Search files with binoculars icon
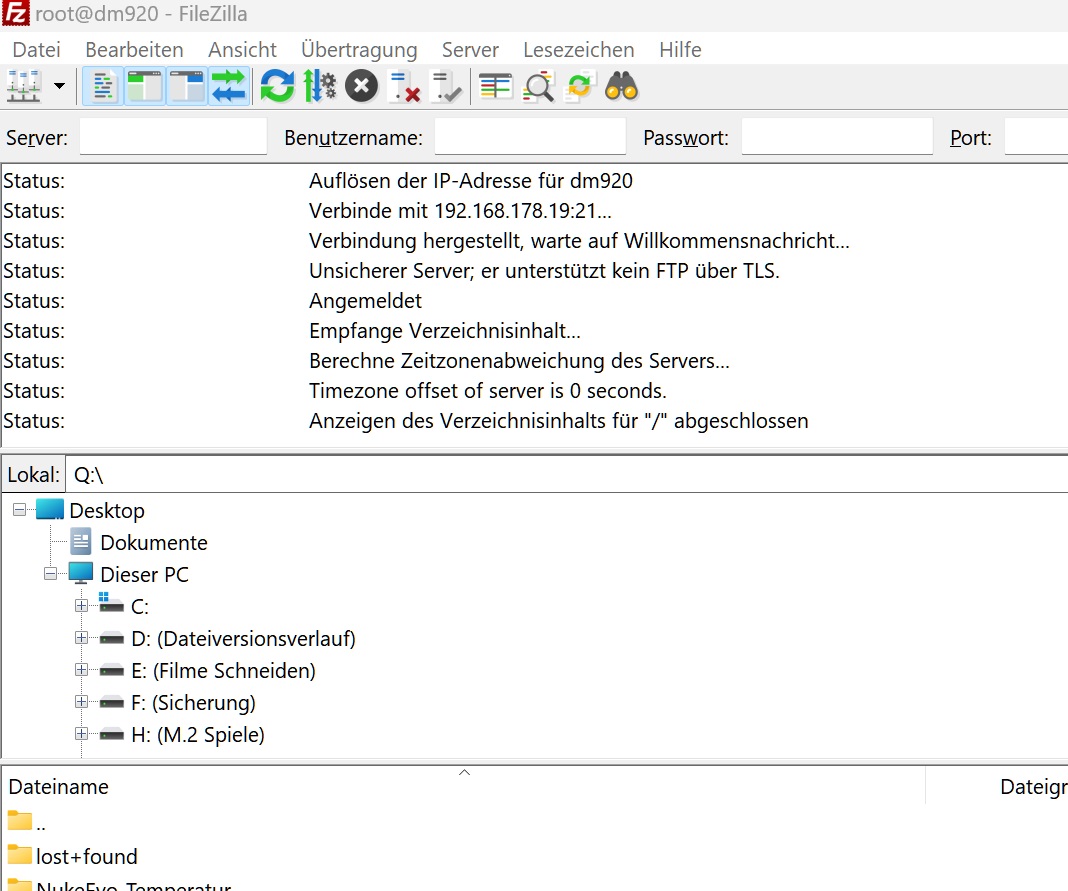The height and width of the screenshot is (891, 1068). (x=621, y=87)
